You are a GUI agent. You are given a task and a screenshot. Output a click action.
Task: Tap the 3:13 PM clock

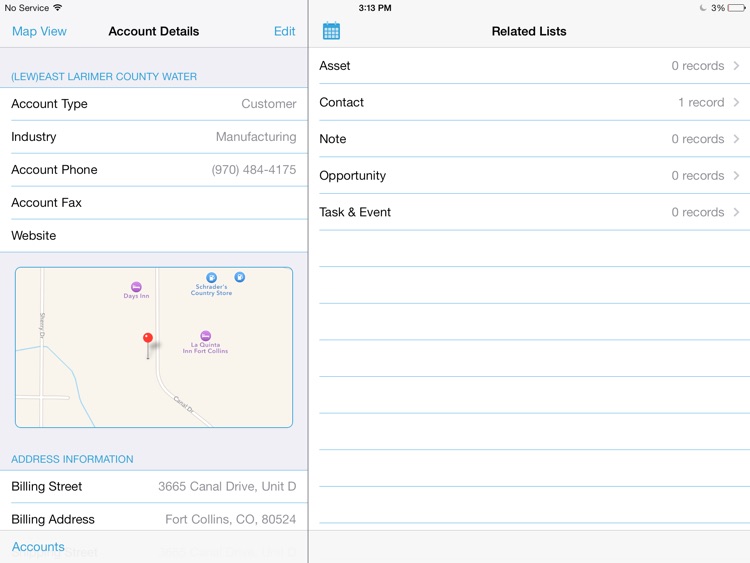tap(375, 8)
